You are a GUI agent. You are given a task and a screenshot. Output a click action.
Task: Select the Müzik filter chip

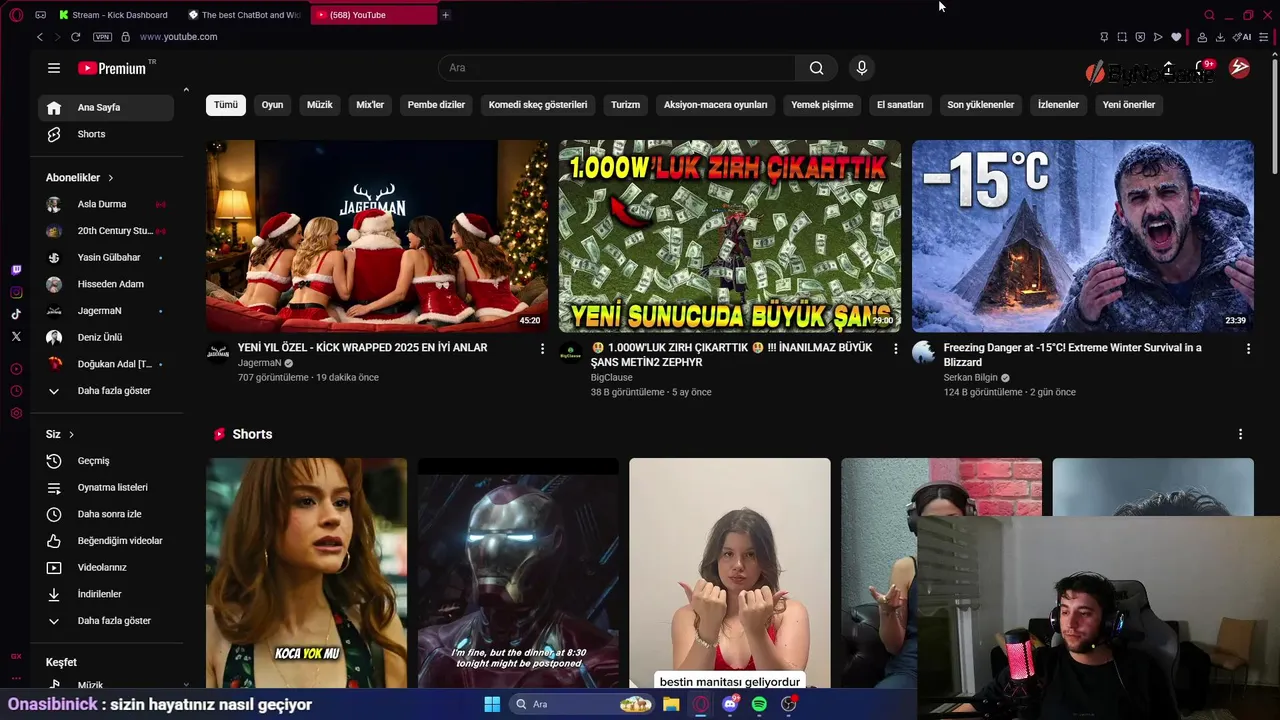[319, 105]
